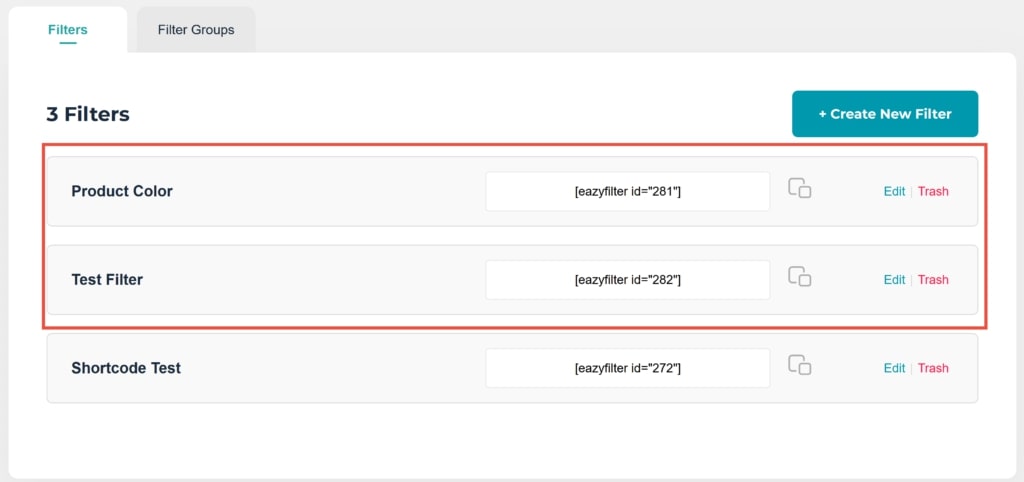
Task: Edit the Product Color filter
Action: pyautogui.click(x=894, y=191)
